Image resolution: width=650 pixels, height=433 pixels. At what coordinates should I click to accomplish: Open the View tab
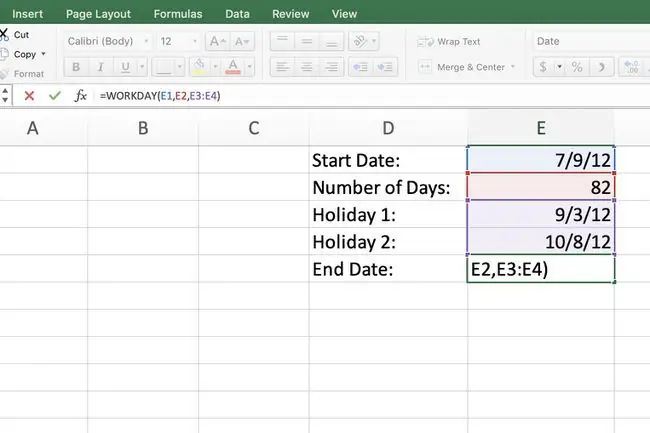click(x=344, y=14)
